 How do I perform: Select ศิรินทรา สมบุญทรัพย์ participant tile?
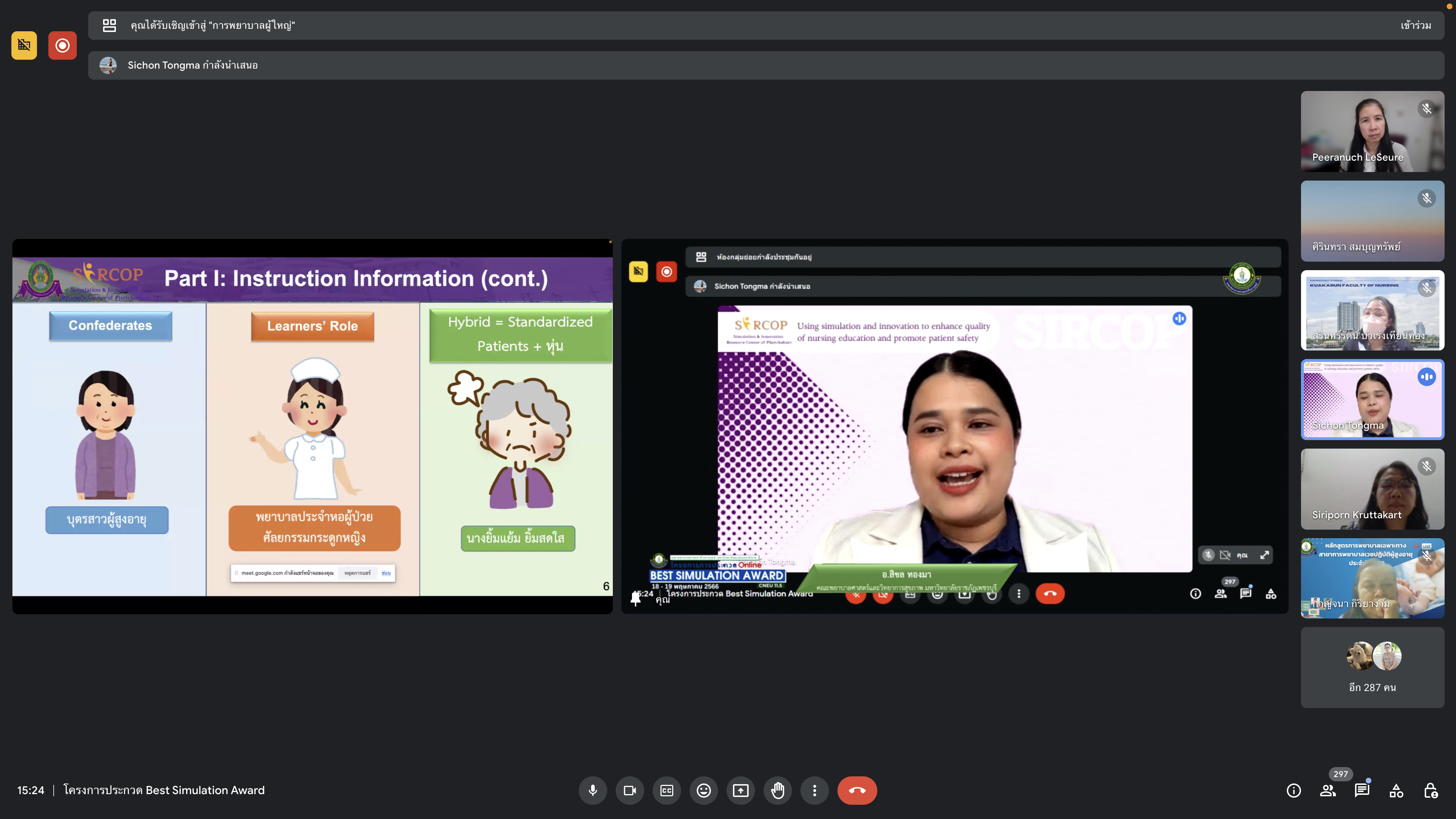[1372, 221]
